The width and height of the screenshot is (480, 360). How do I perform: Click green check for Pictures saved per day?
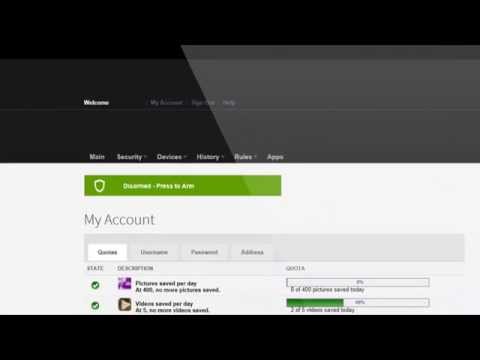point(95,285)
